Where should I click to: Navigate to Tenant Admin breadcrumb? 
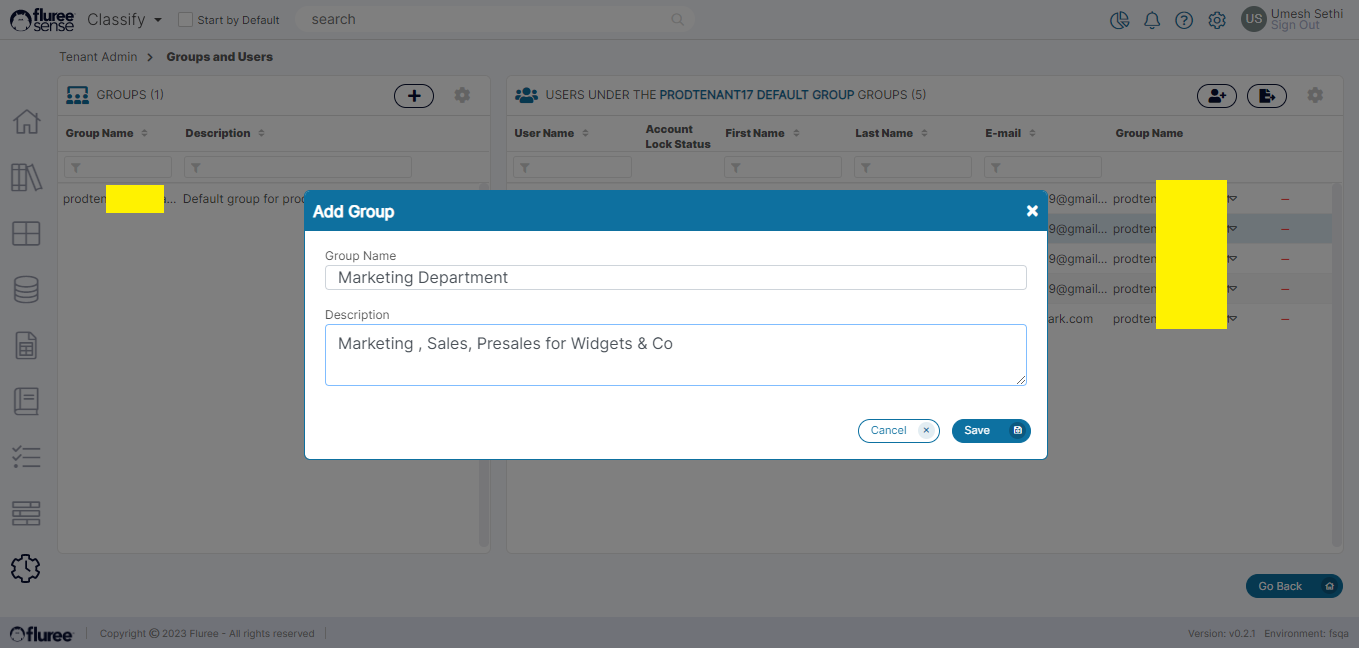(x=98, y=57)
